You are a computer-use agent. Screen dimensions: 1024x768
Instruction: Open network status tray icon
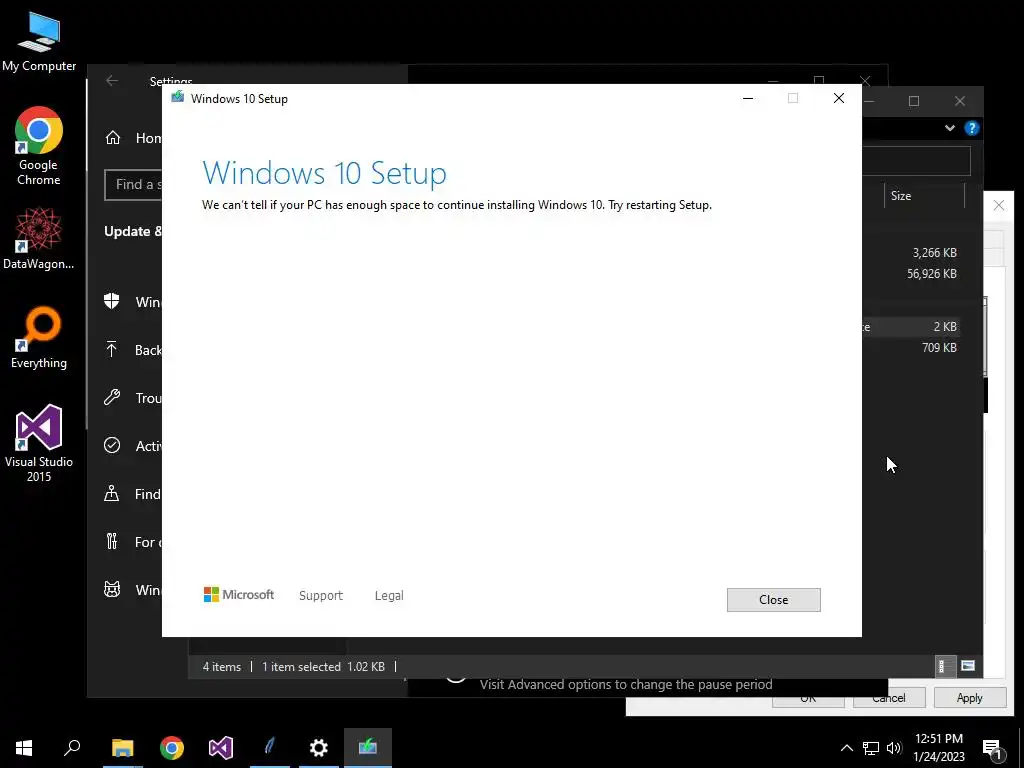point(871,748)
